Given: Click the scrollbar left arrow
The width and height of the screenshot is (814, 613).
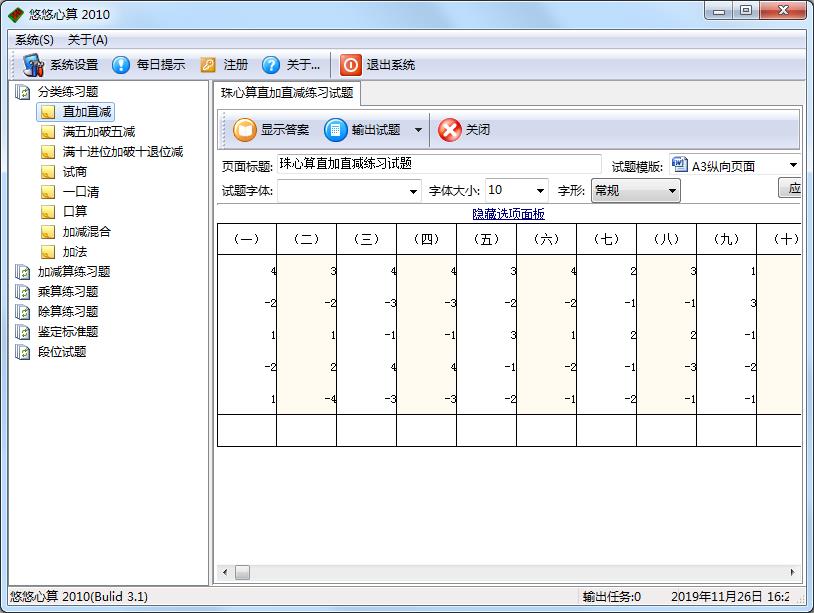Looking at the screenshot, I should click(225, 572).
